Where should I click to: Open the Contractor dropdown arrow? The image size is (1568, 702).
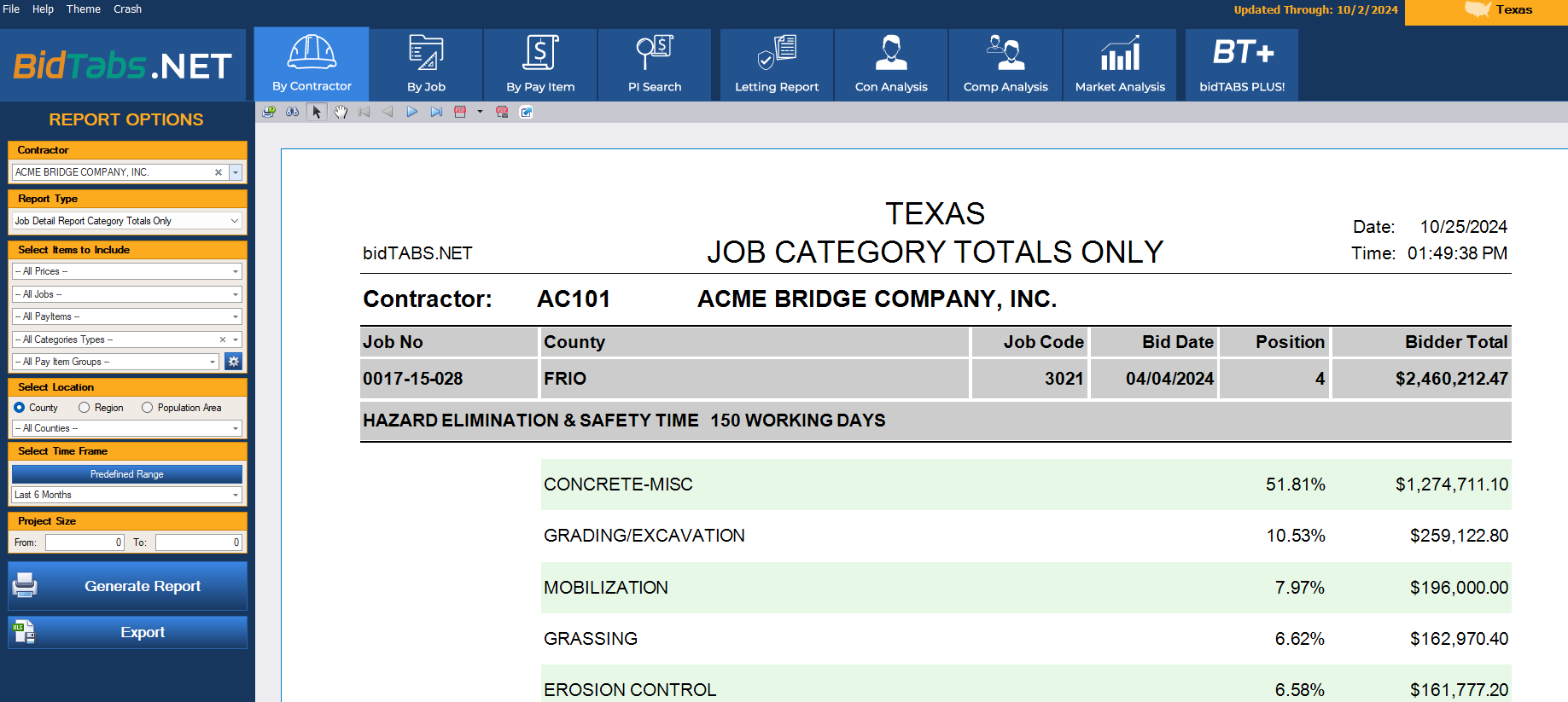[236, 172]
